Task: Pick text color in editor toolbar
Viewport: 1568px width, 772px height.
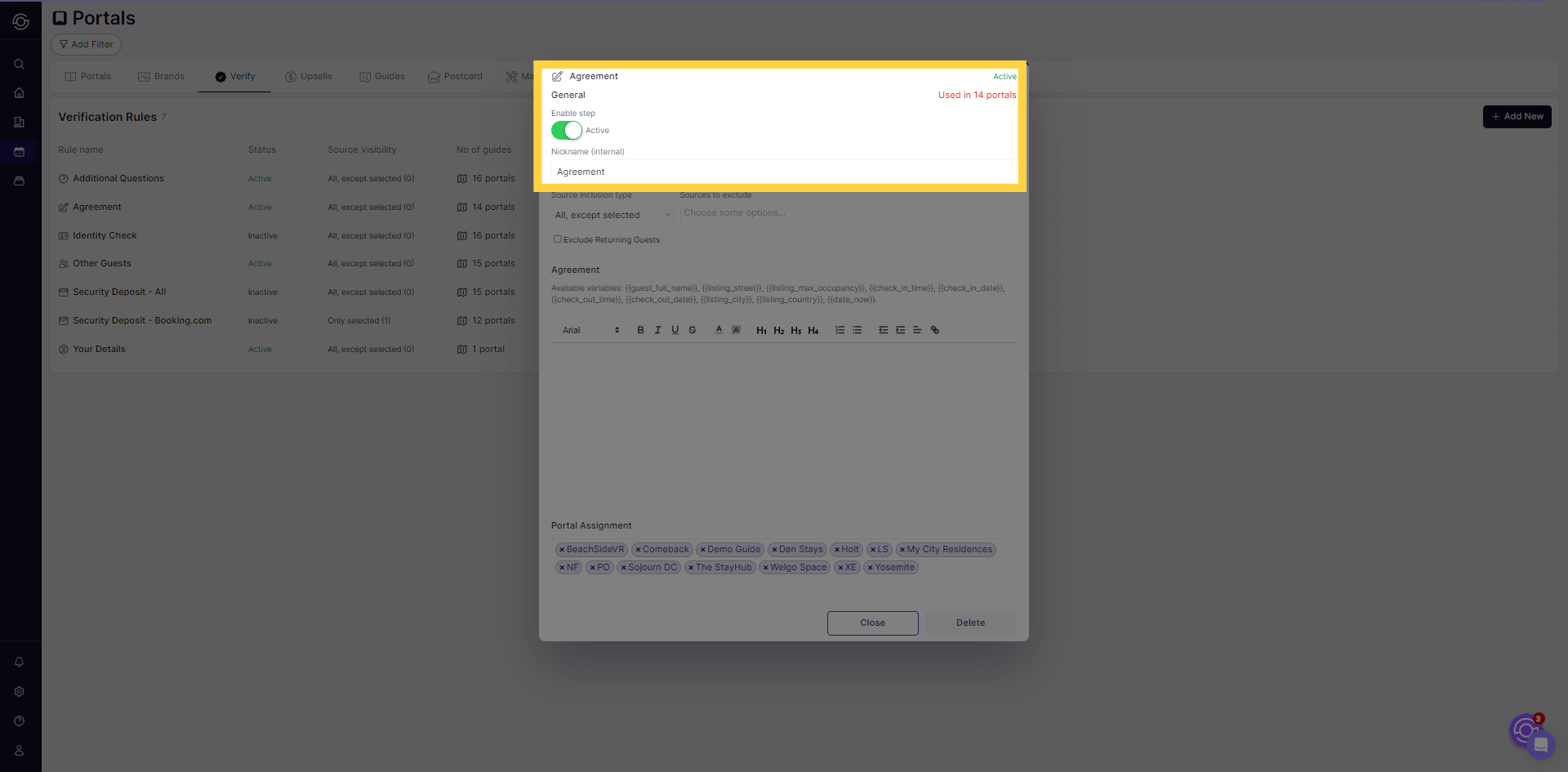Action: (719, 330)
